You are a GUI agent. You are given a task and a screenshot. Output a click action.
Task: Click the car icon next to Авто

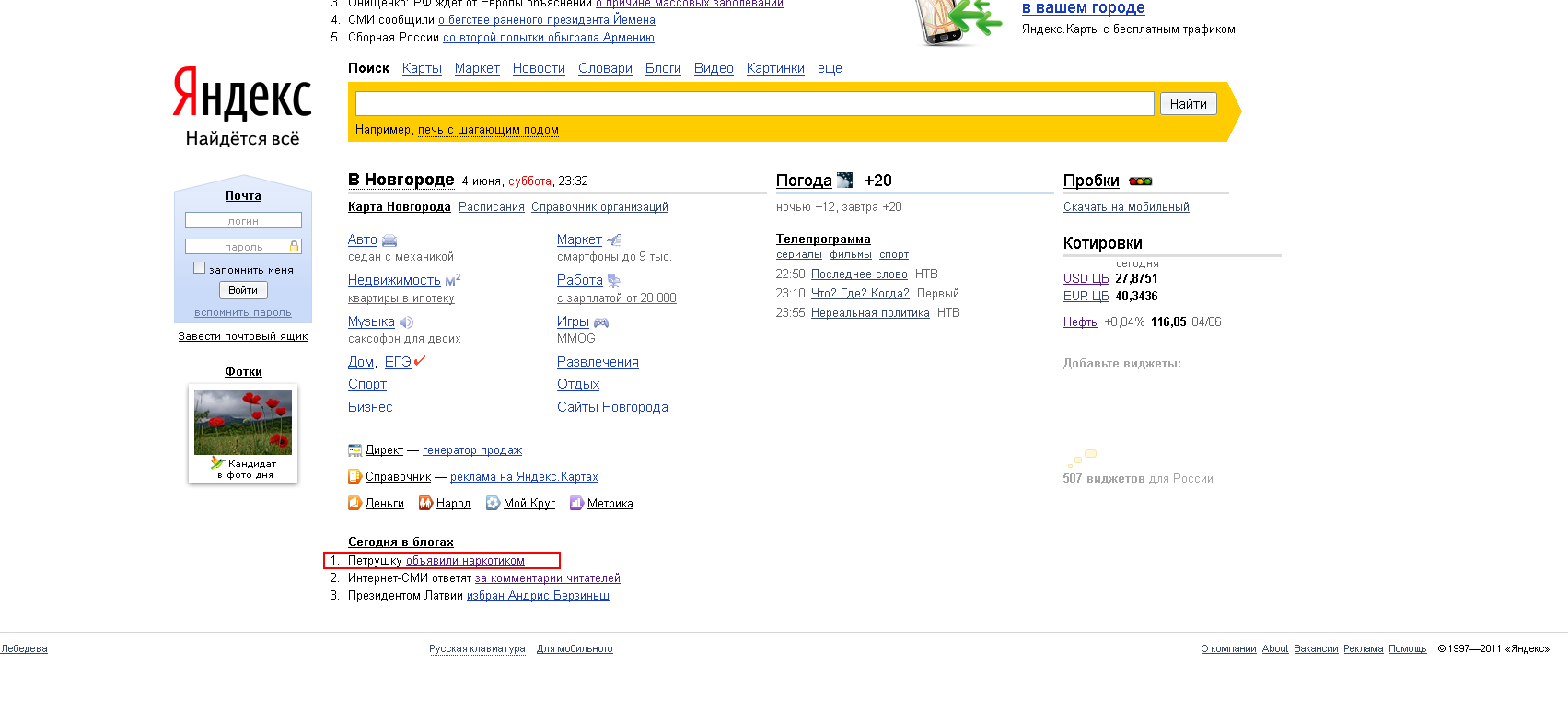click(389, 240)
